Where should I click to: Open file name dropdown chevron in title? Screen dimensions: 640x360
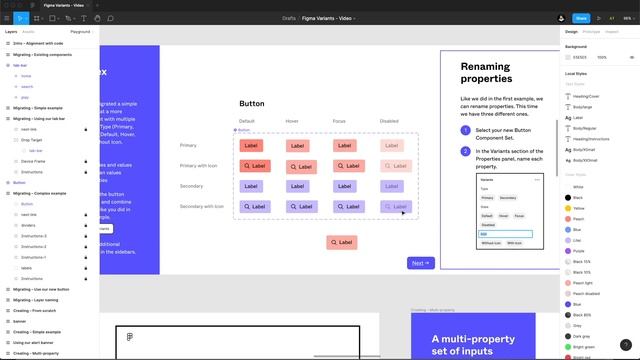pyautogui.click(x=354, y=18)
